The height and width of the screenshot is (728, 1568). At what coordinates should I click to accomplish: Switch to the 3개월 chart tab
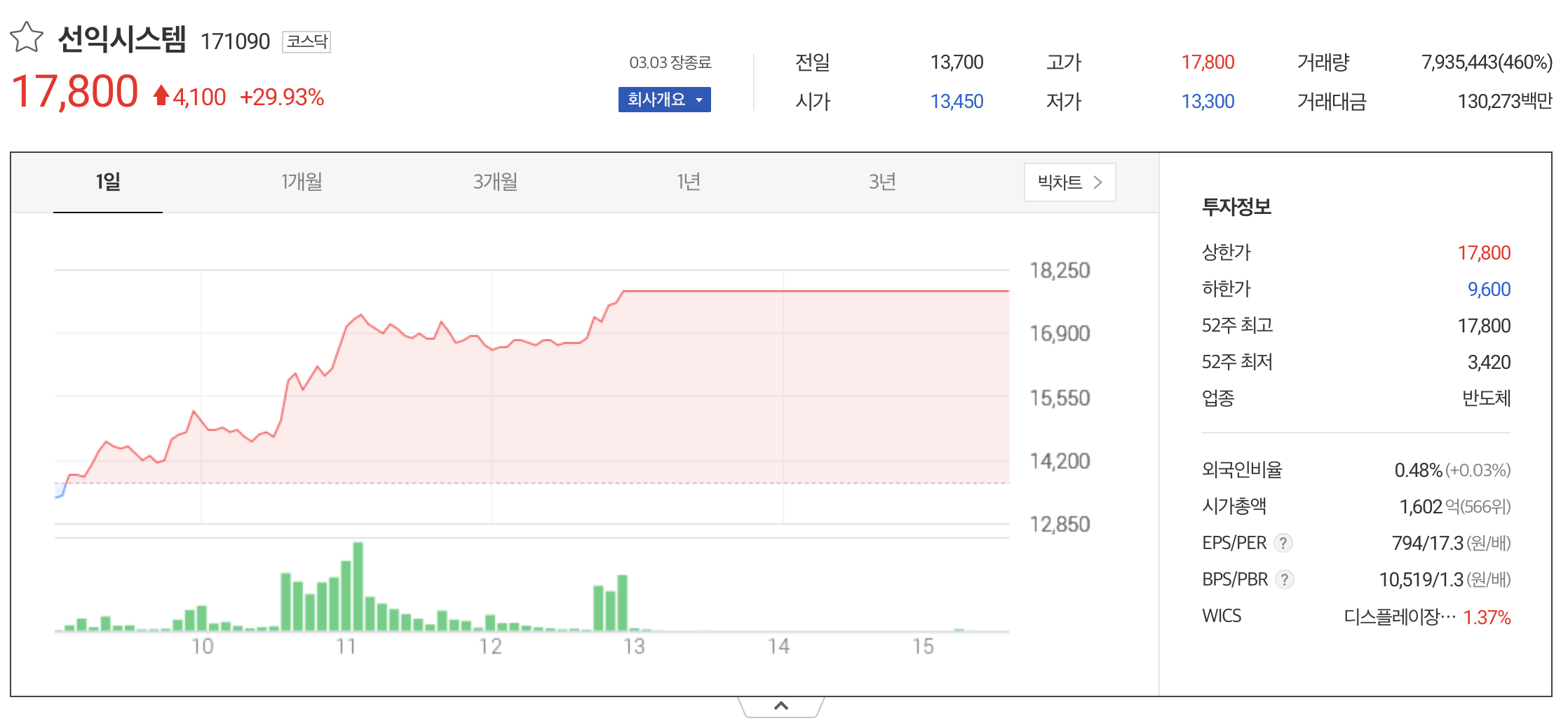pos(495,182)
